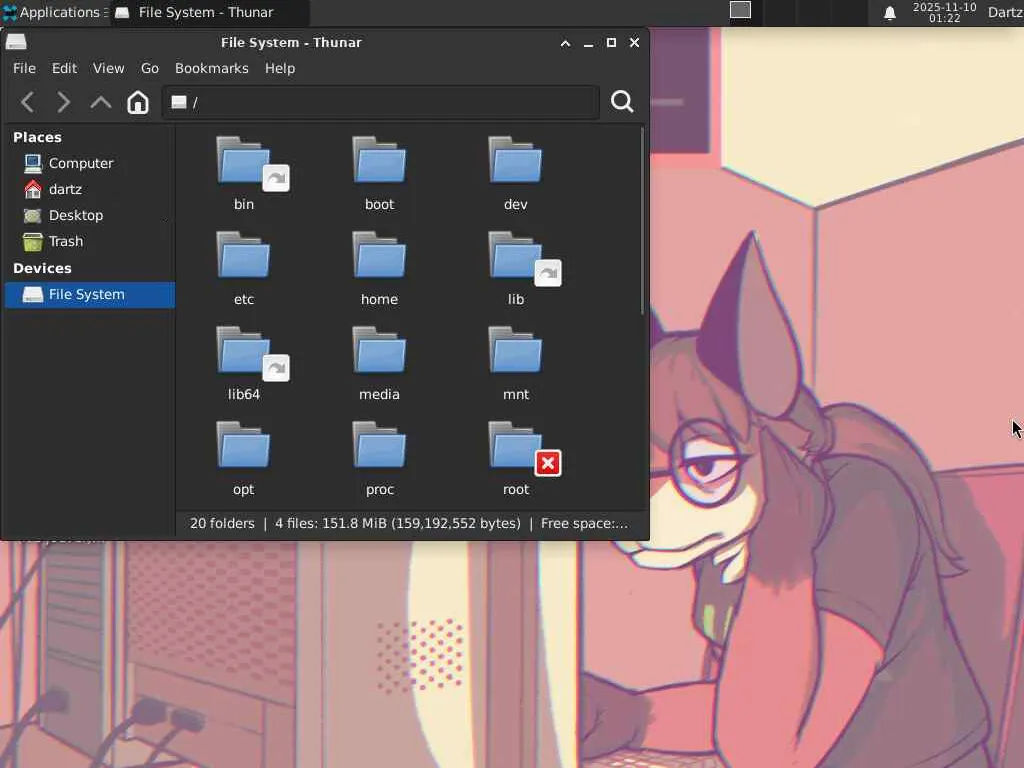
Task: Open the home folder toolbar icon
Action: (x=138, y=103)
